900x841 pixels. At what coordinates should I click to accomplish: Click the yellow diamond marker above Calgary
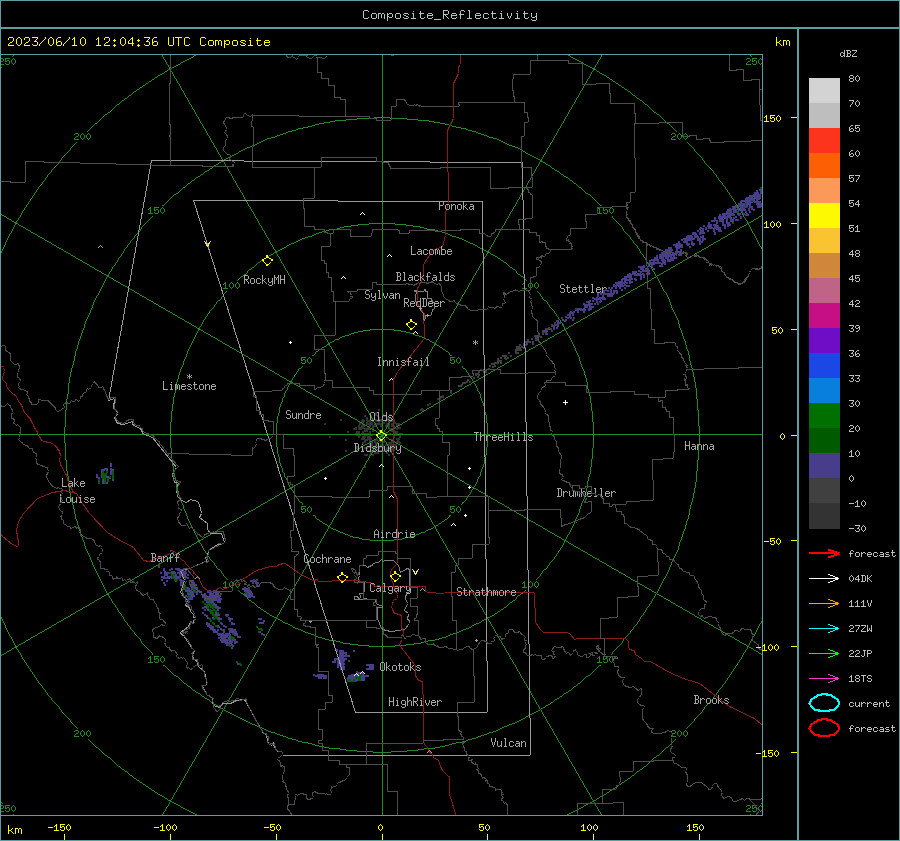pos(395,576)
